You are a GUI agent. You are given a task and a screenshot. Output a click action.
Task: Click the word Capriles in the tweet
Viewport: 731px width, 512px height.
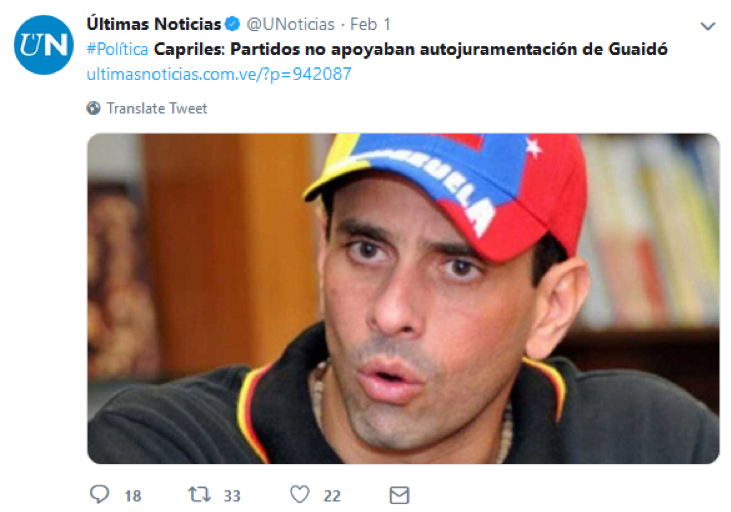click(190, 49)
